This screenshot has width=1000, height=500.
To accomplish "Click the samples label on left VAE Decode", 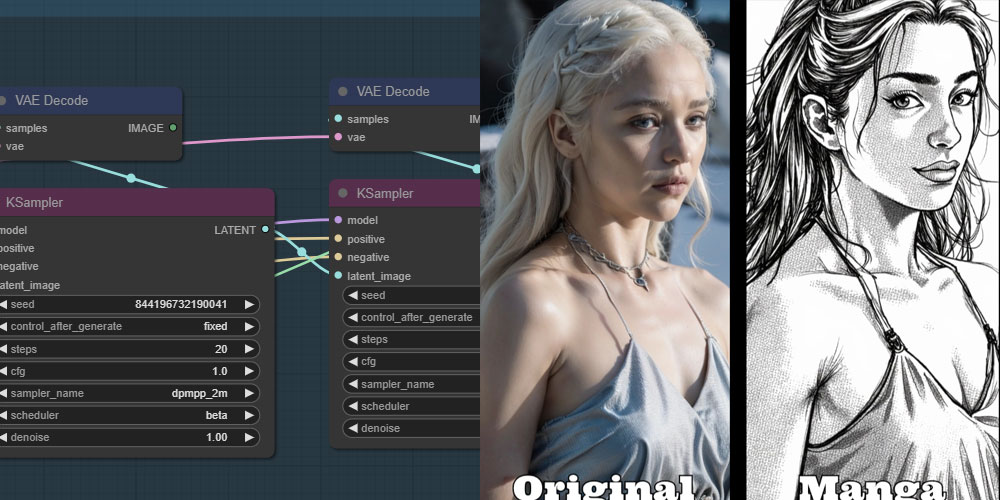I will (26, 128).
